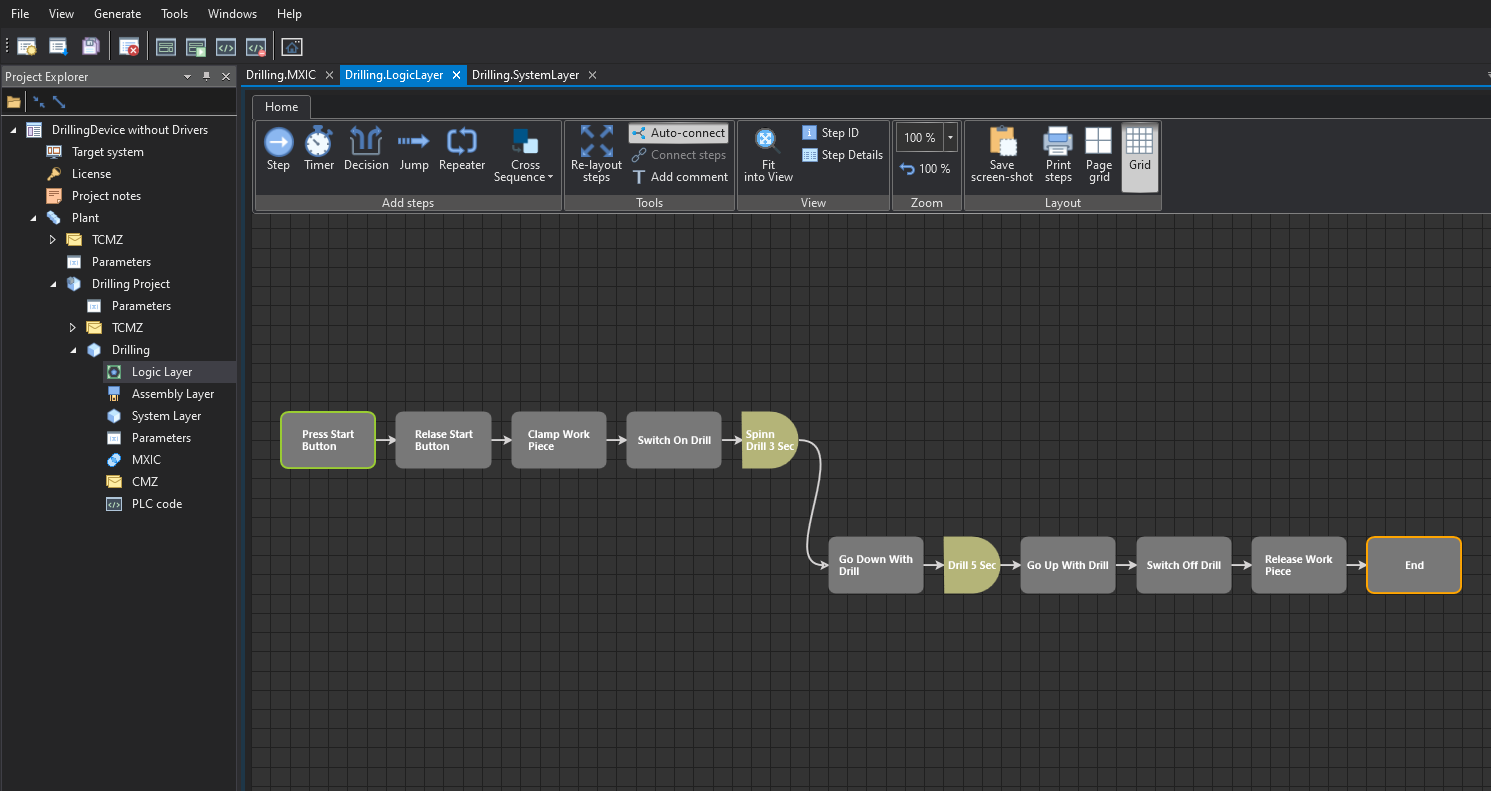Image resolution: width=1491 pixels, height=791 pixels.
Task: Switch to the Drilling.MXIC tab
Action: pos(281,75)
